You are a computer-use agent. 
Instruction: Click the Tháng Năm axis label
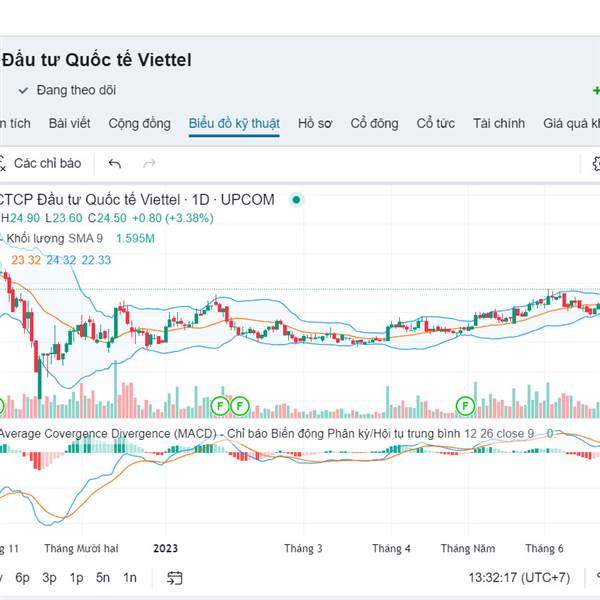(468, 549)
